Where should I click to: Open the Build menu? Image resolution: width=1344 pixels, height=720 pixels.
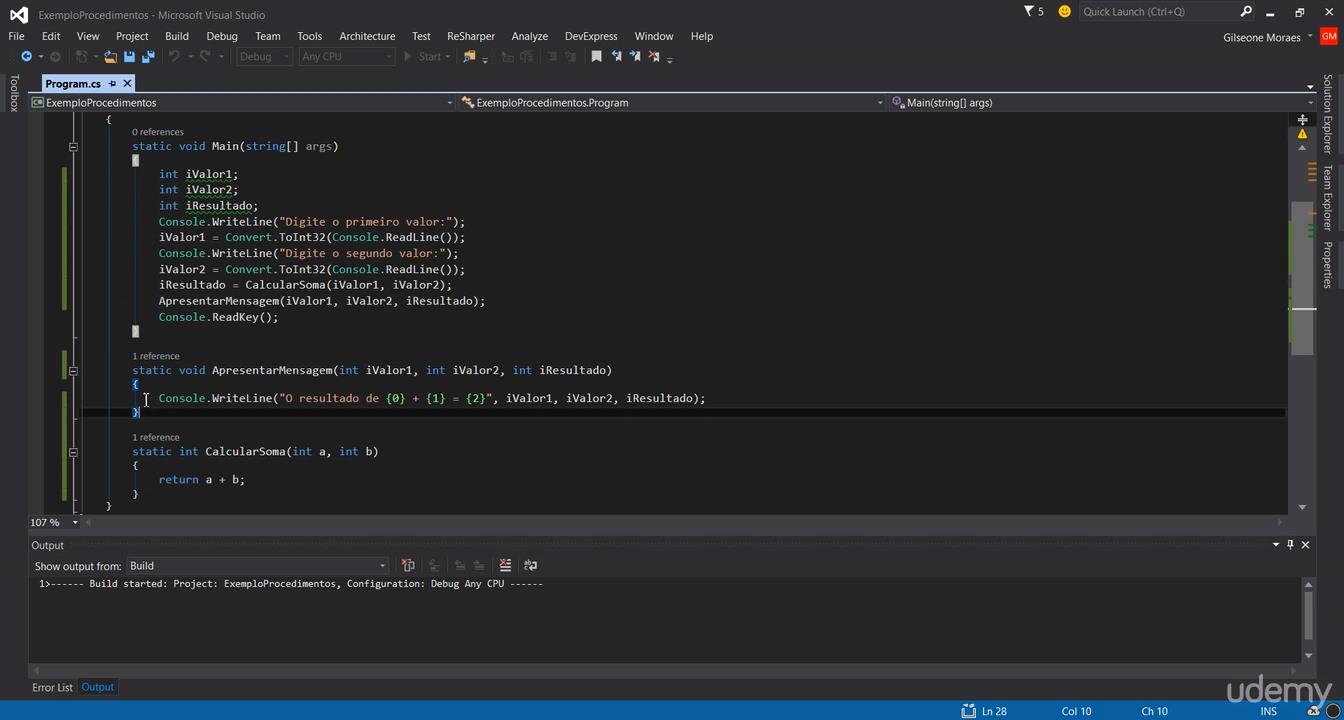click(x=177, y=36)
